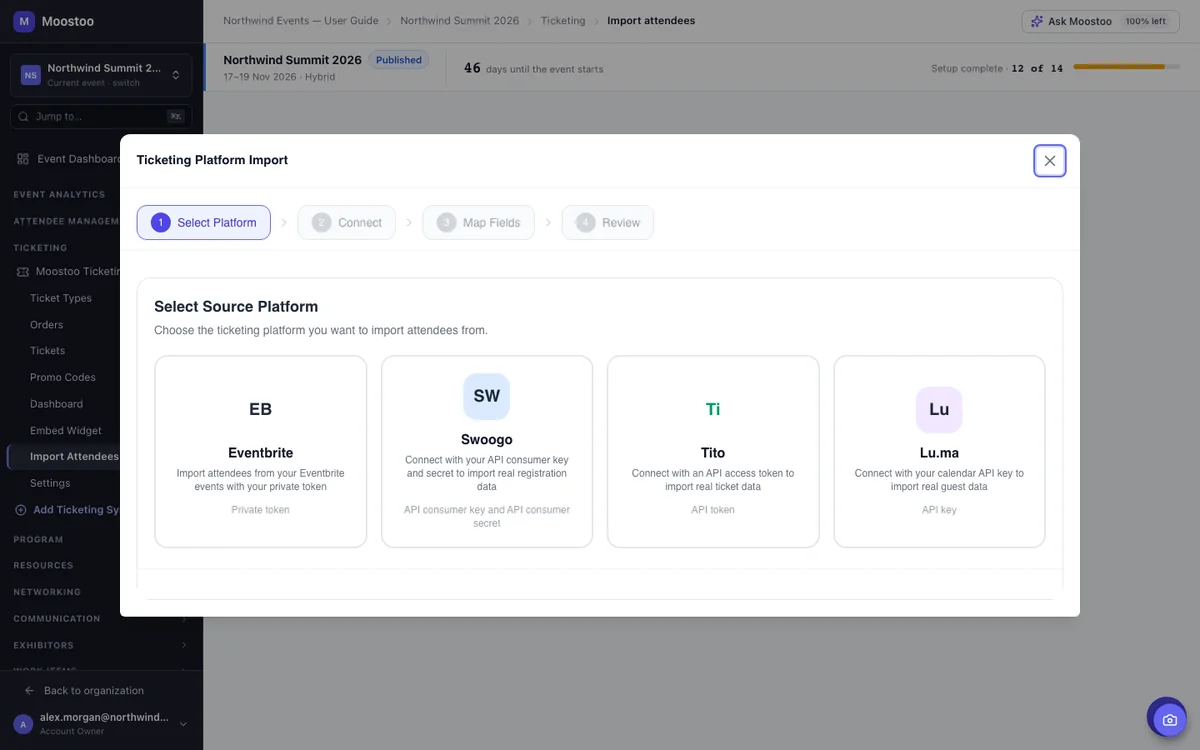This screenshot has height=750, width=1200.
Task: Click the Moostoo Ticketing ticket icon
Action: (23, 271)
